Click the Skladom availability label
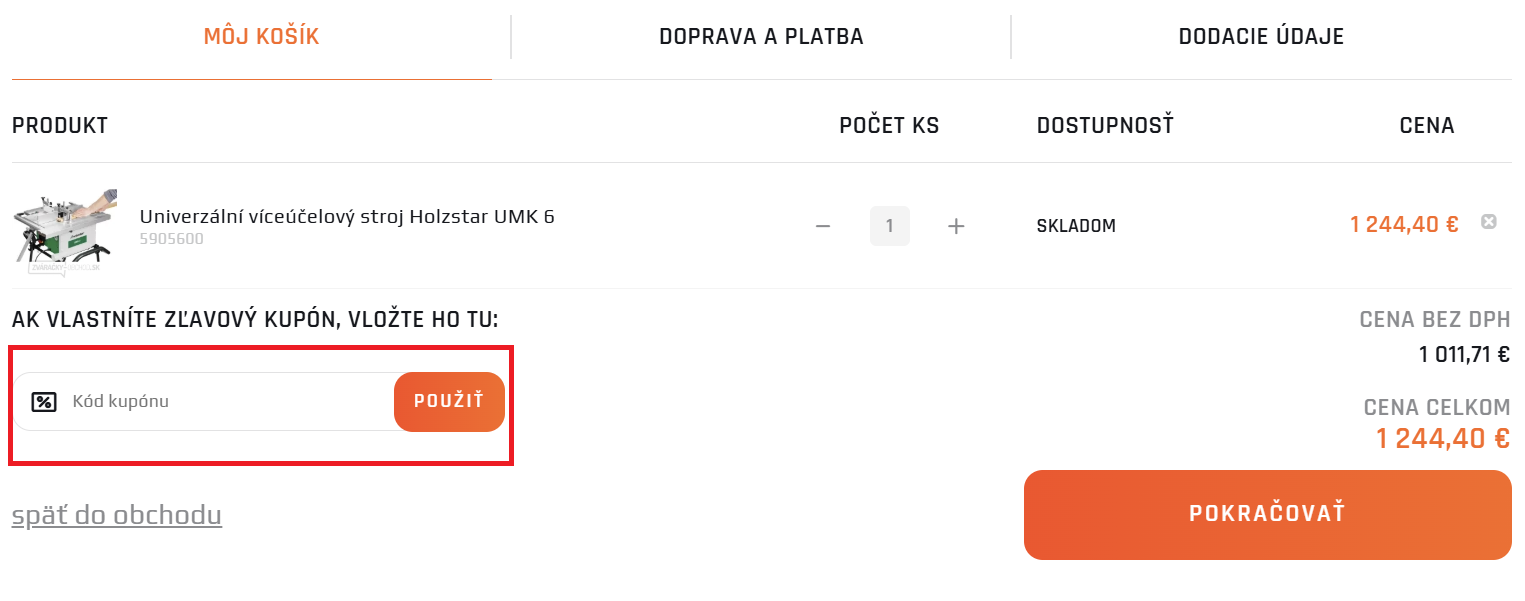The height and width of the screenshot is (601, 1525). [x=1076, y=226]
